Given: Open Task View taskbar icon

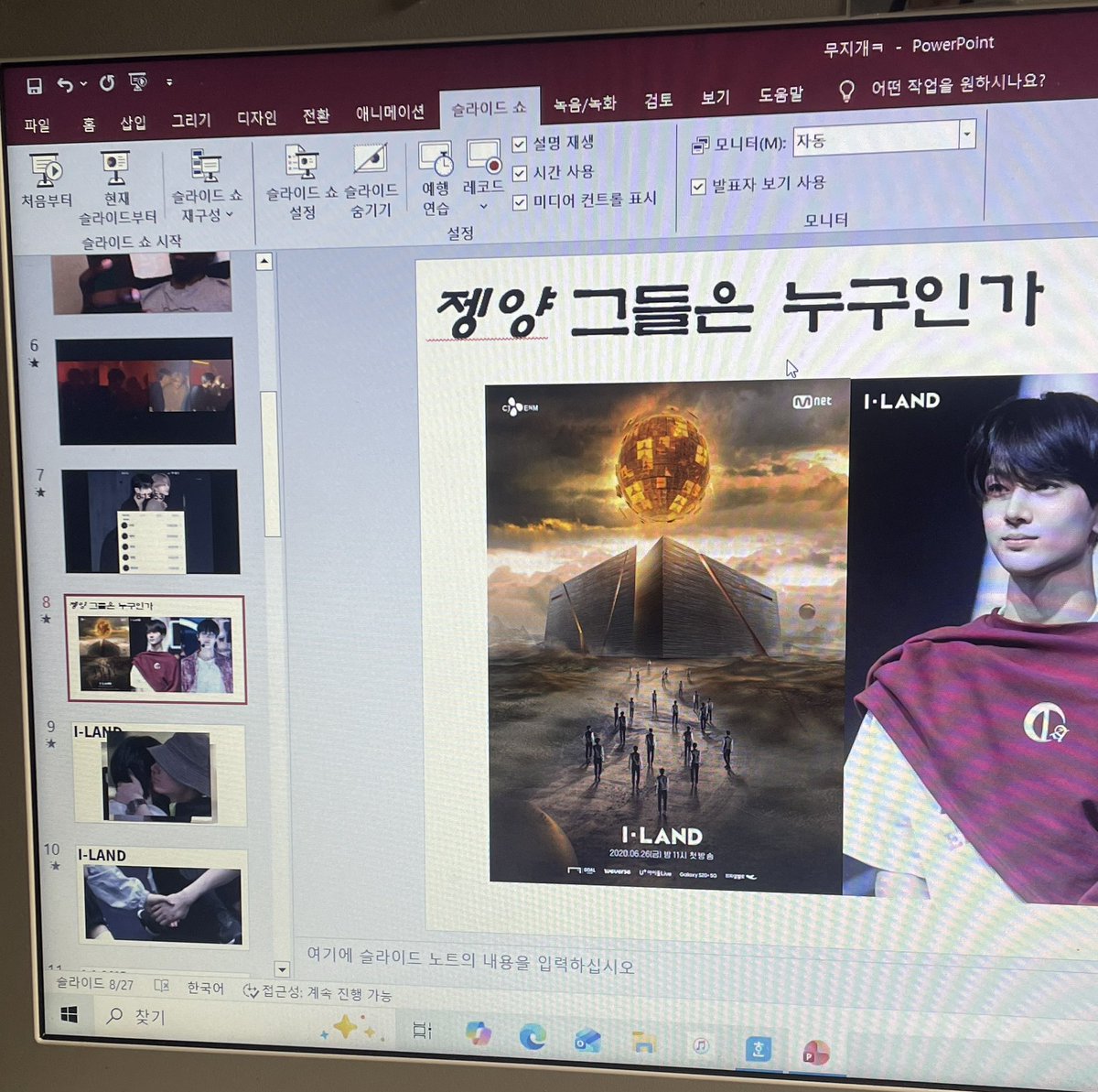Looking at the screenshot, I should pyautogui.click(x=422, y=1031).
